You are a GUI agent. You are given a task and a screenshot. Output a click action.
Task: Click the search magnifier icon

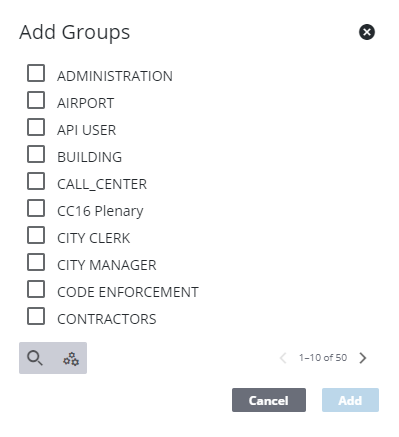35,358
